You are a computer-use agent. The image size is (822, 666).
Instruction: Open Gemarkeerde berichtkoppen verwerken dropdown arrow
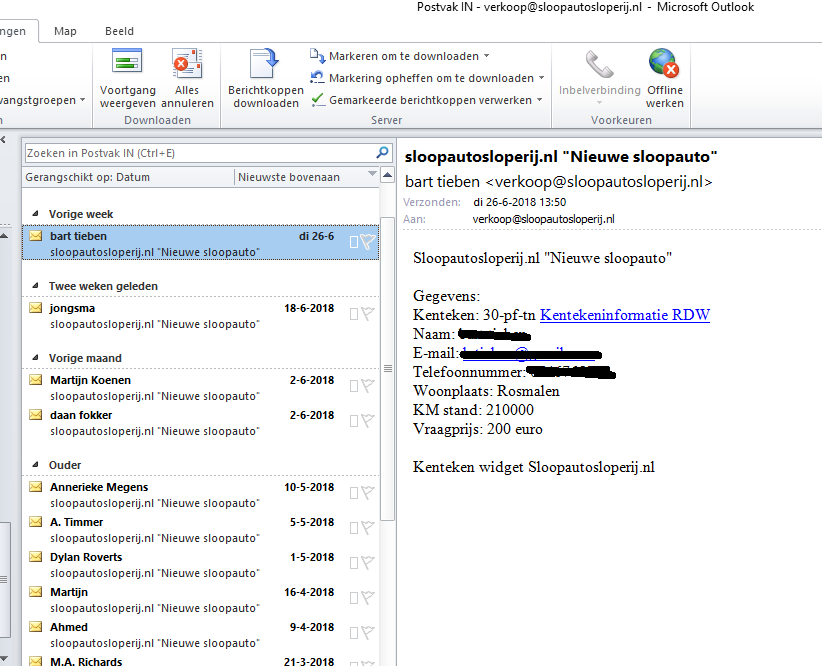(x=539, y=100)
